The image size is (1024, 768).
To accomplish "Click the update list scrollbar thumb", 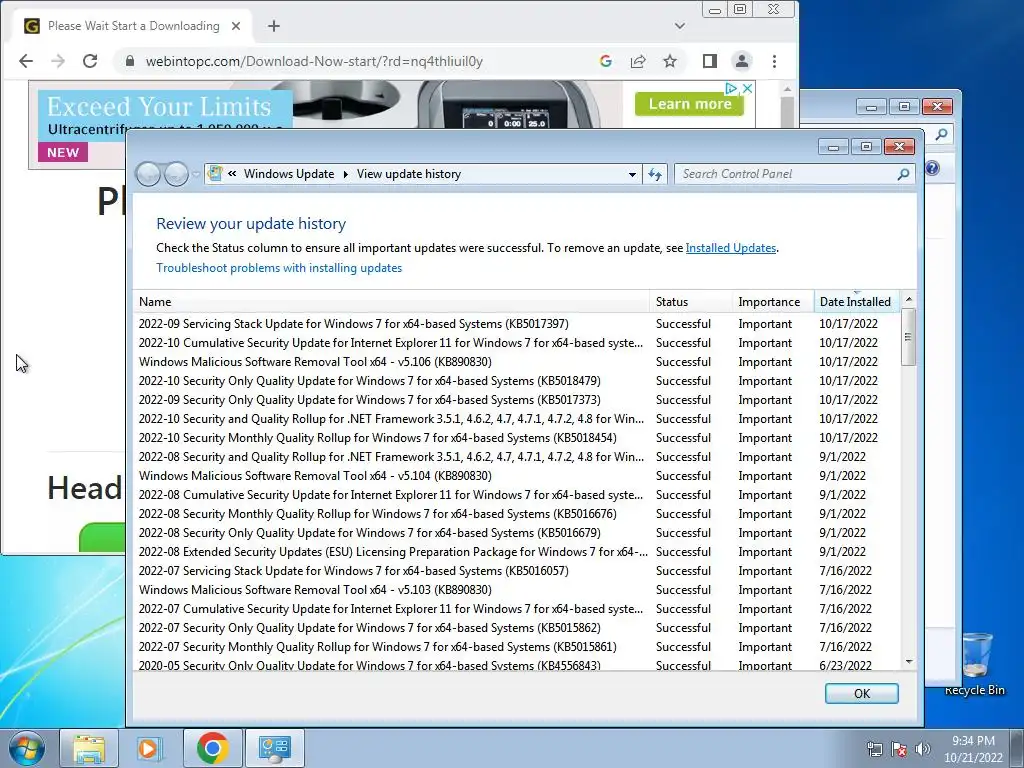I will point(908,337).
